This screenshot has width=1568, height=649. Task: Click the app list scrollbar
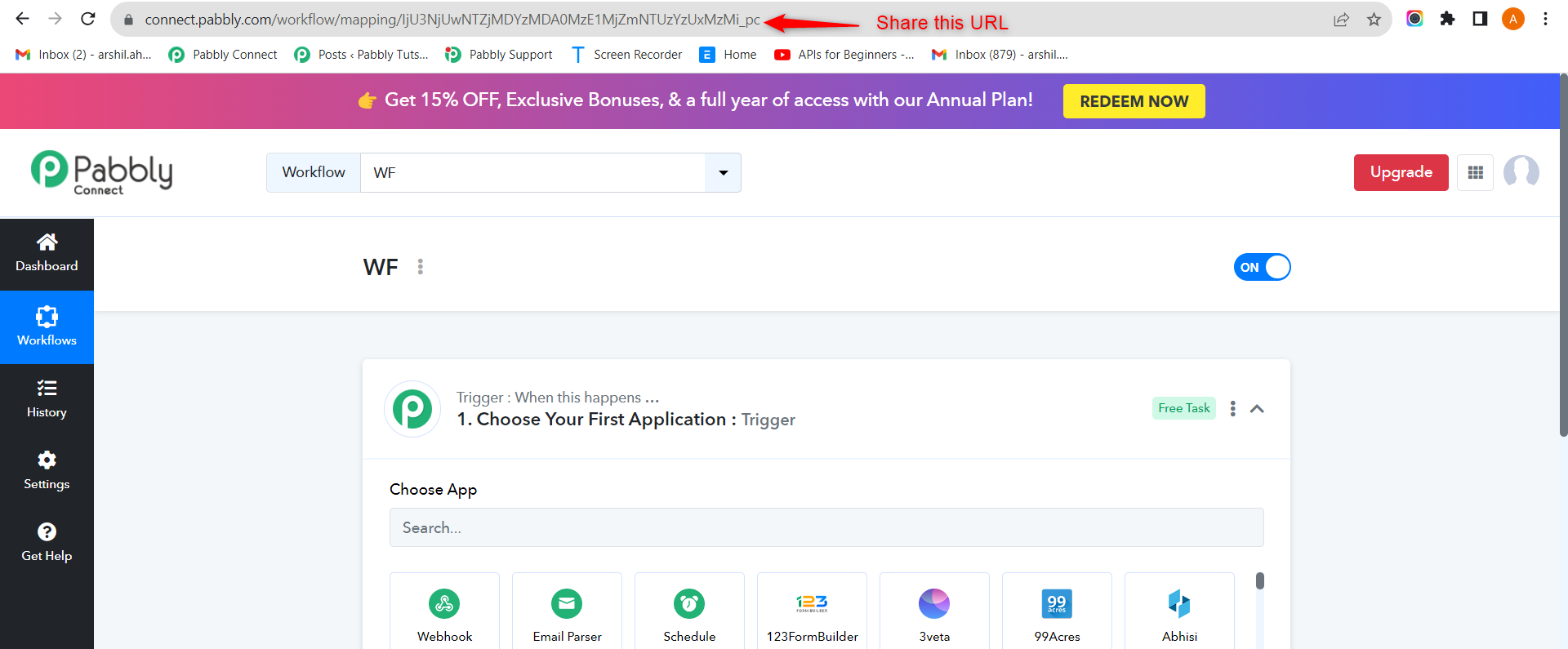[x=1260, y=581]
